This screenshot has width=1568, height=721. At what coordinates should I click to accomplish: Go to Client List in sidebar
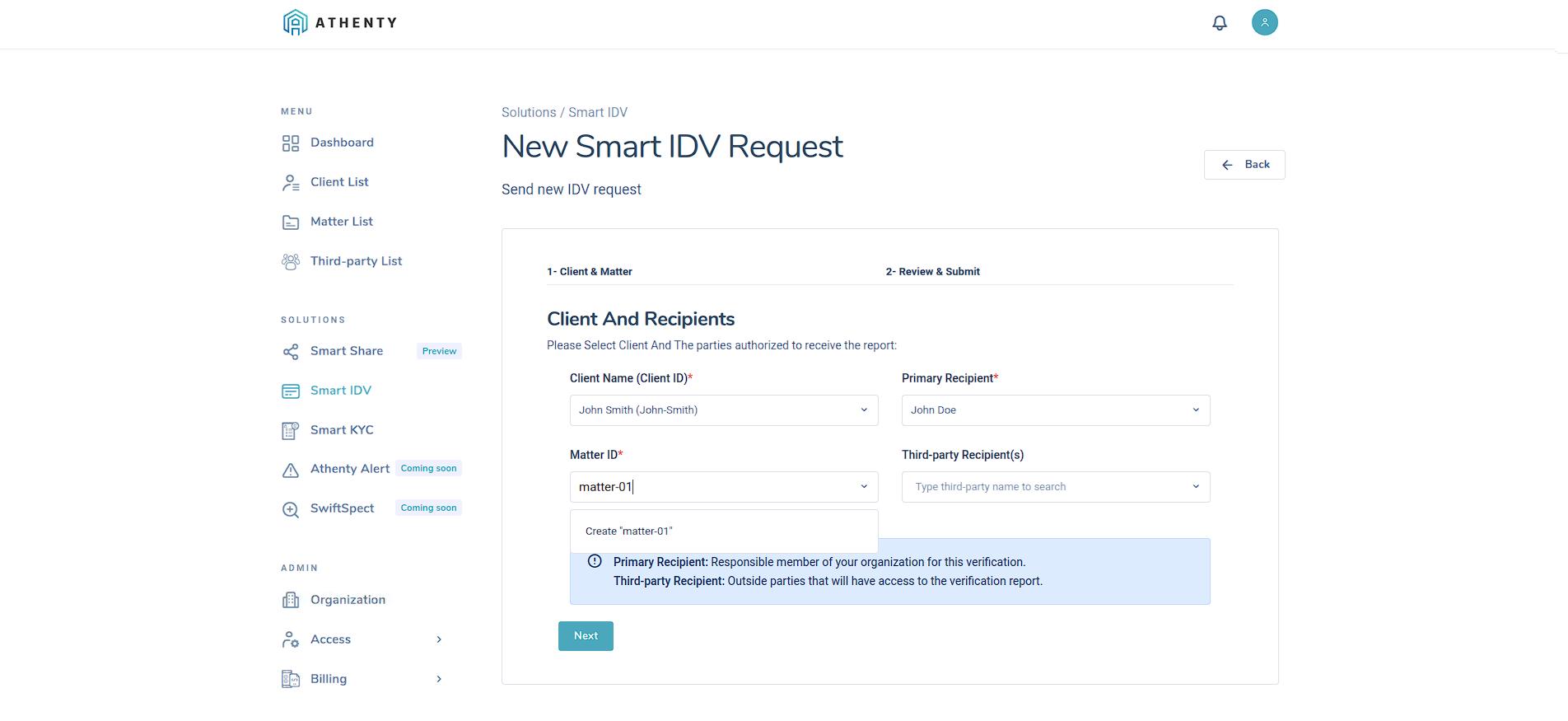pos(338,182)
